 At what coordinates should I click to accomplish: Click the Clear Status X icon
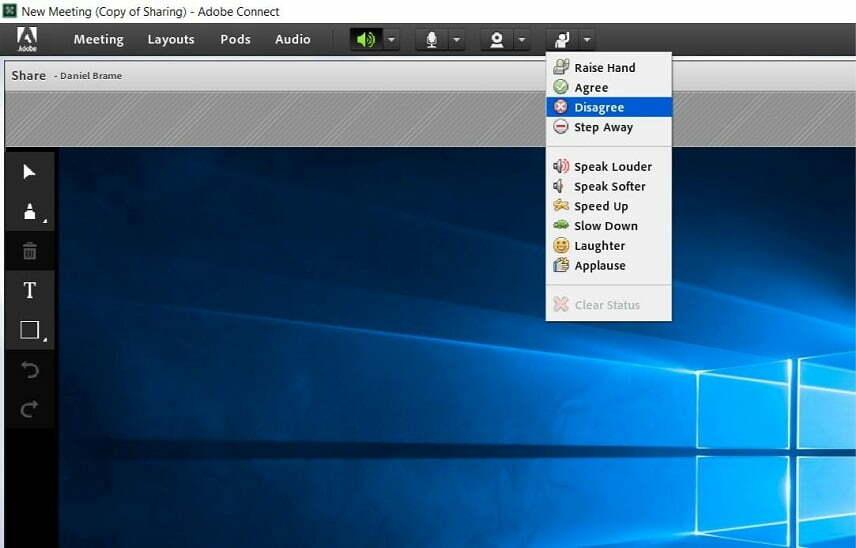[x=561, y=304]
